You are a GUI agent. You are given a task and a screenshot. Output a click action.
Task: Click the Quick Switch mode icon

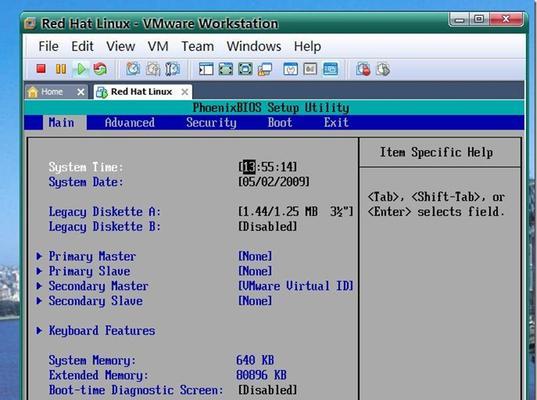(226, 69)
